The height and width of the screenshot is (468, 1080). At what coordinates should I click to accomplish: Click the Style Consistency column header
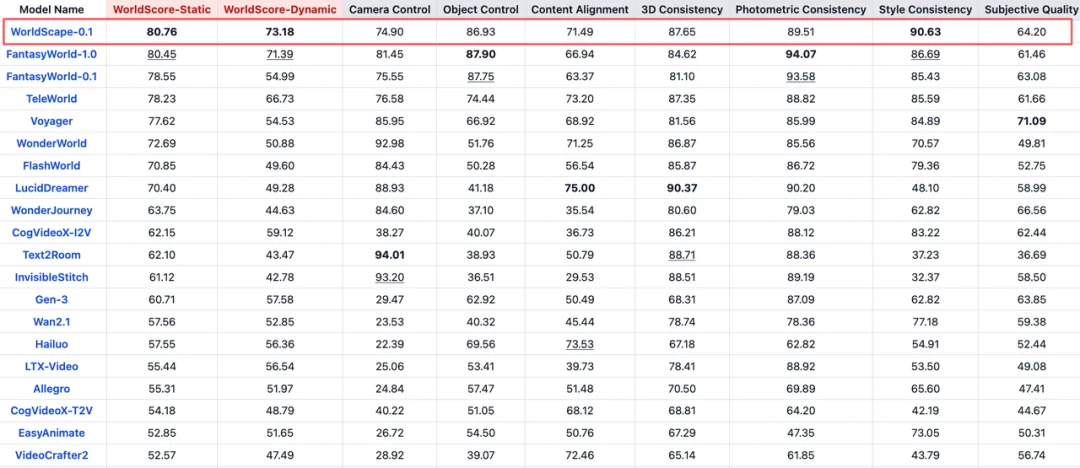point(925,10)
